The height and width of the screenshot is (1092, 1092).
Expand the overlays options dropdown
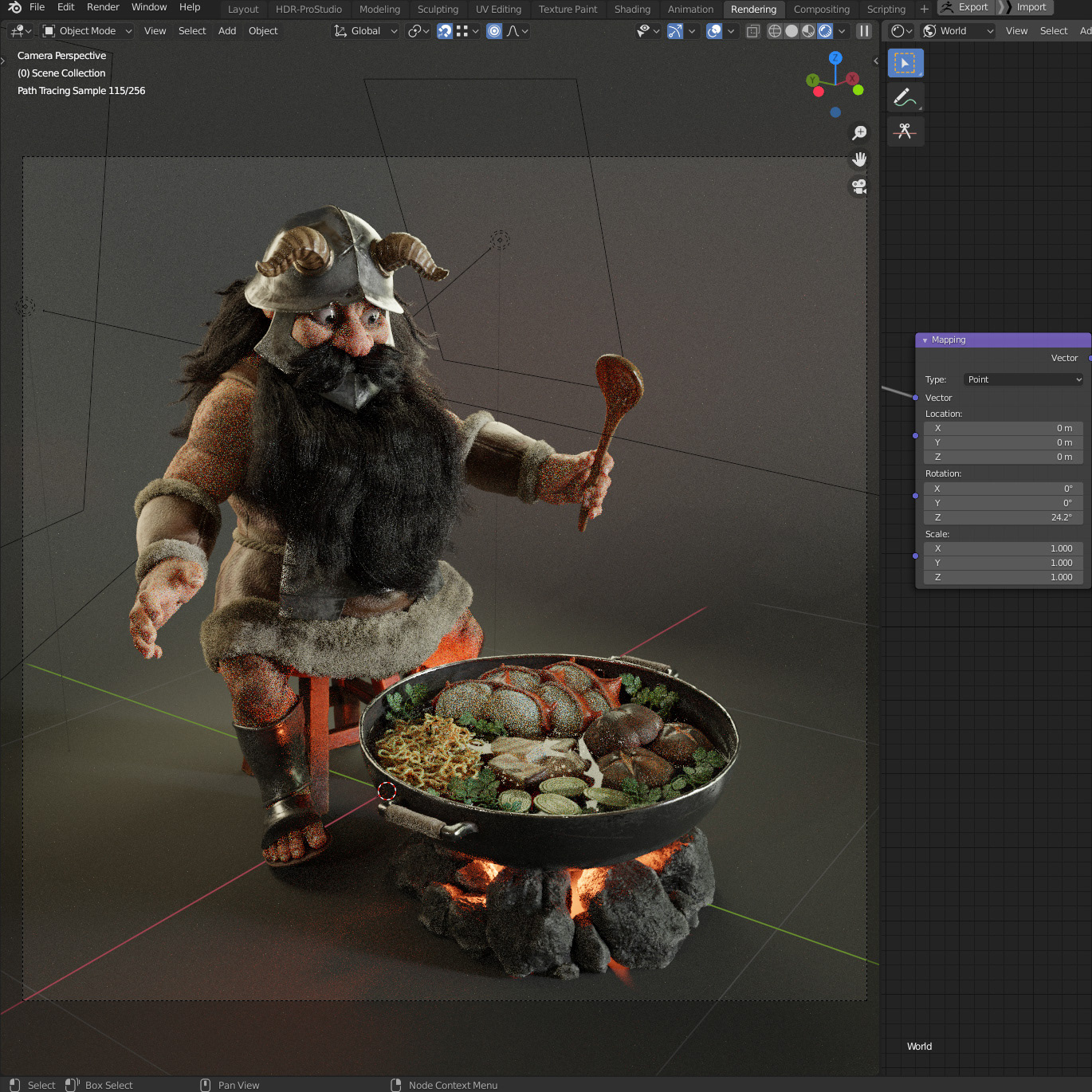[730, 31]
